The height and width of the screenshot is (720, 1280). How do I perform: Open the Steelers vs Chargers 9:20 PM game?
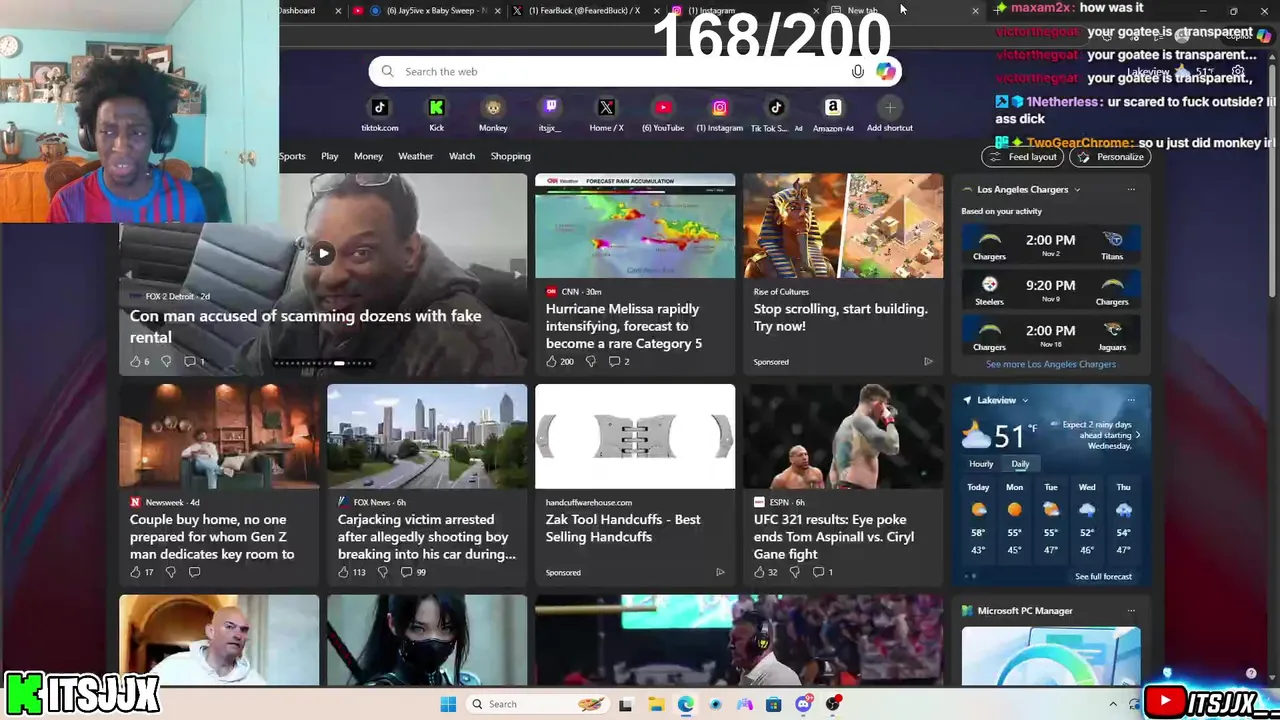coord(1050,290)
